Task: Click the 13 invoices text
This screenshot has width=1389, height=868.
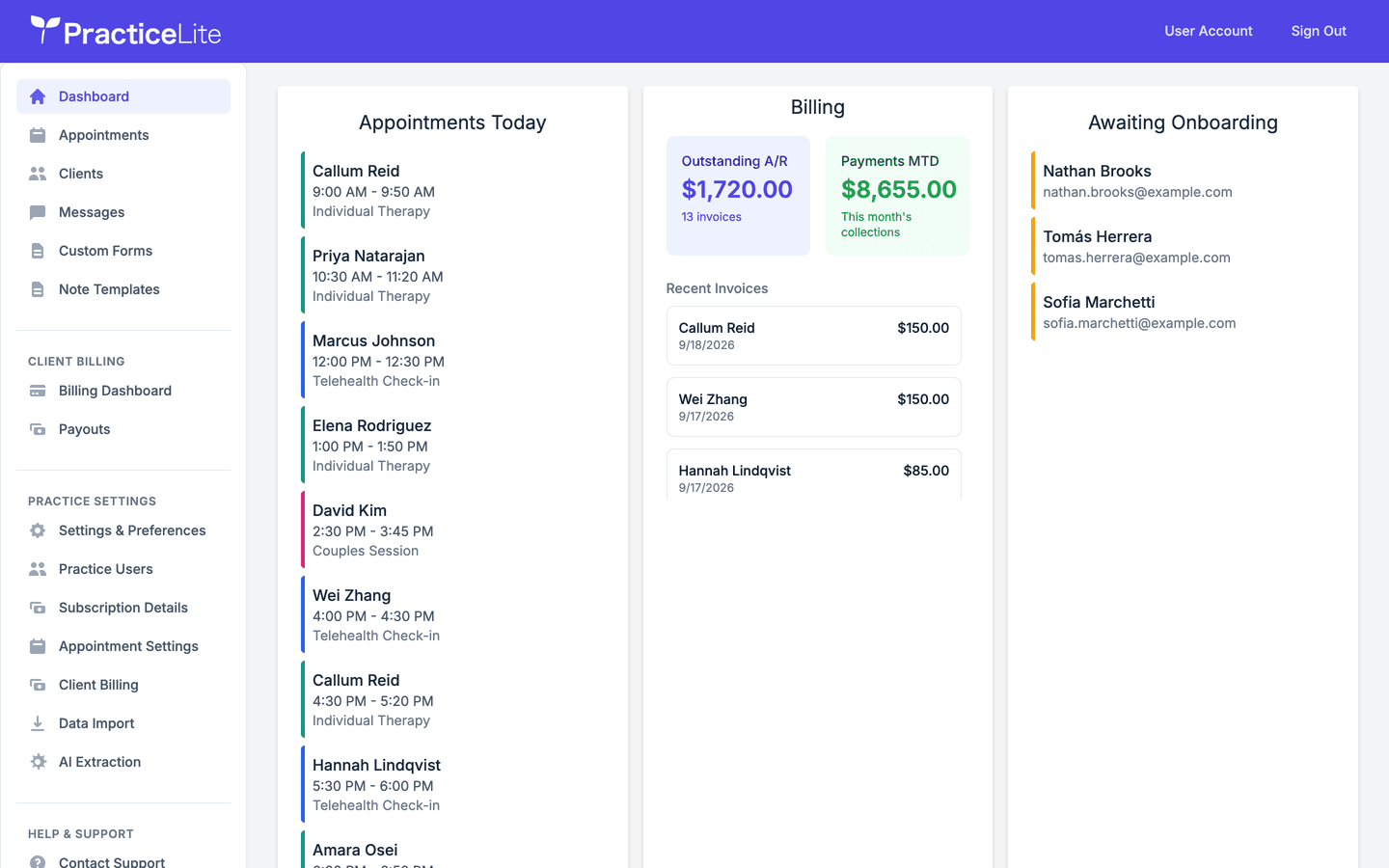Action: point(712,217)
